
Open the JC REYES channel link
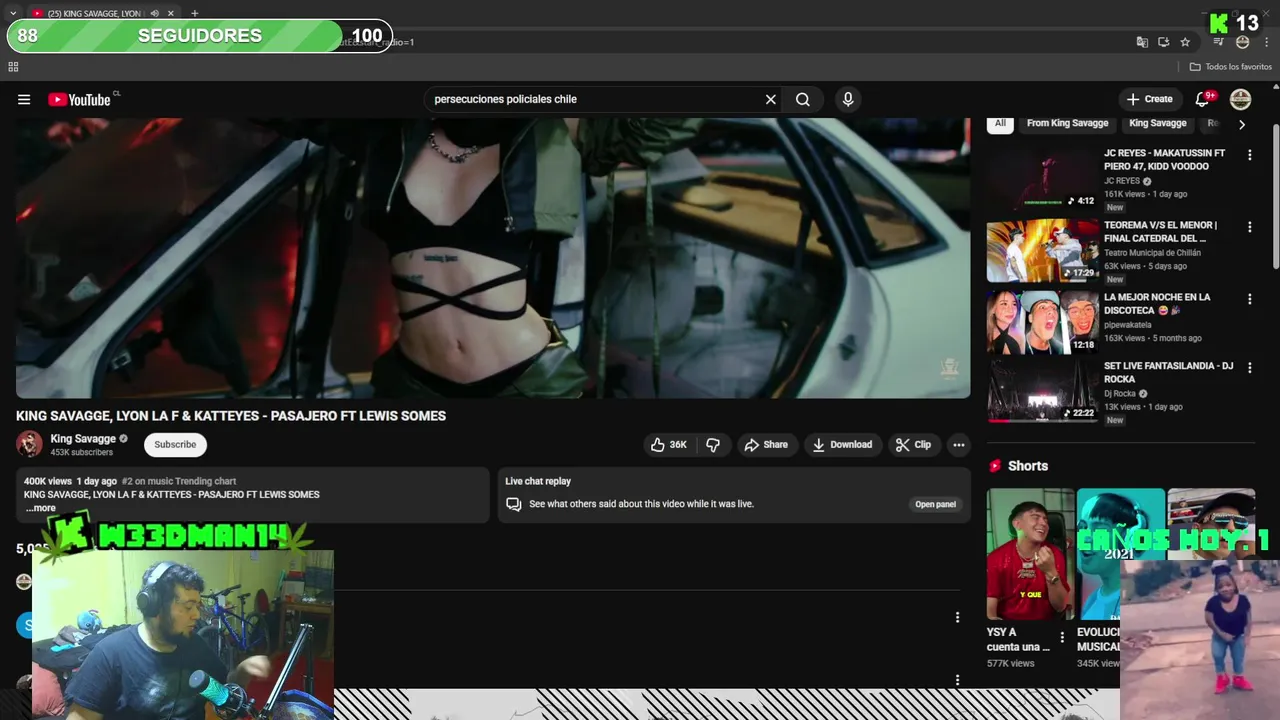click(x=1121, y=181)
